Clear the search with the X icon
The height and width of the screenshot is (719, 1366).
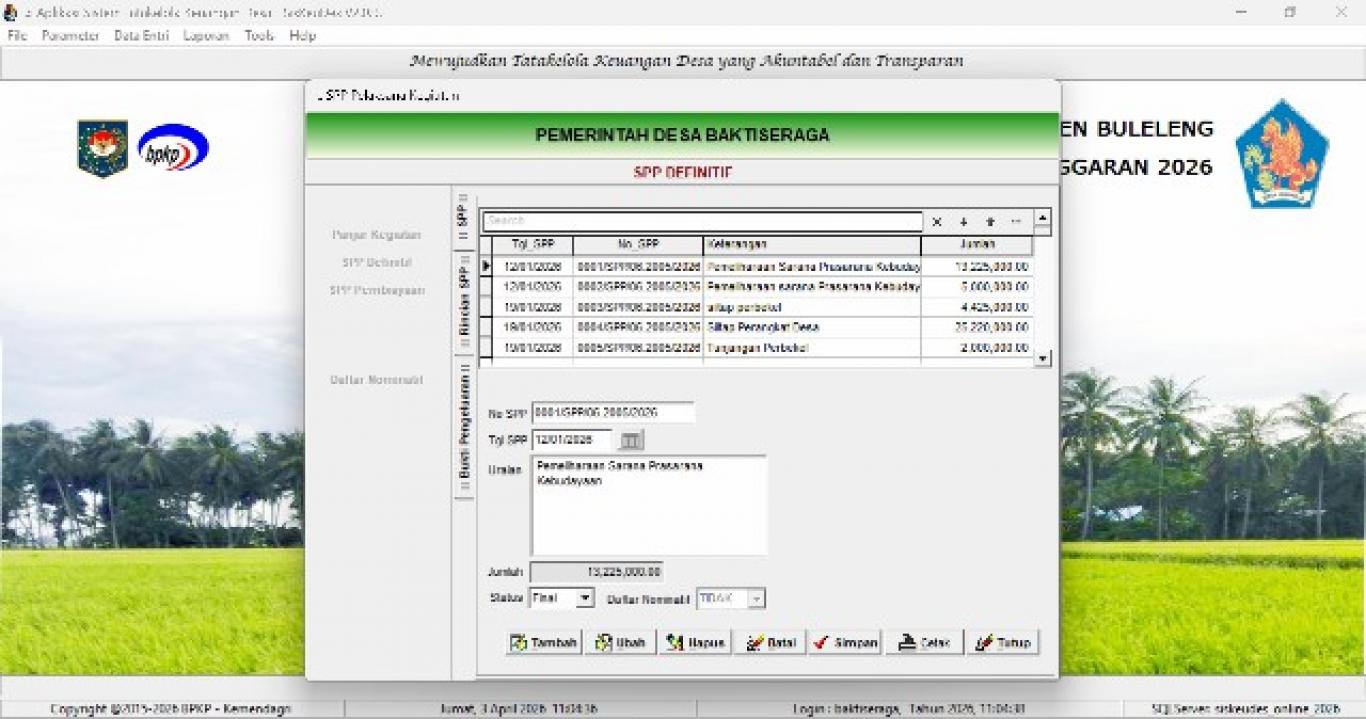[x=937, y=222]
